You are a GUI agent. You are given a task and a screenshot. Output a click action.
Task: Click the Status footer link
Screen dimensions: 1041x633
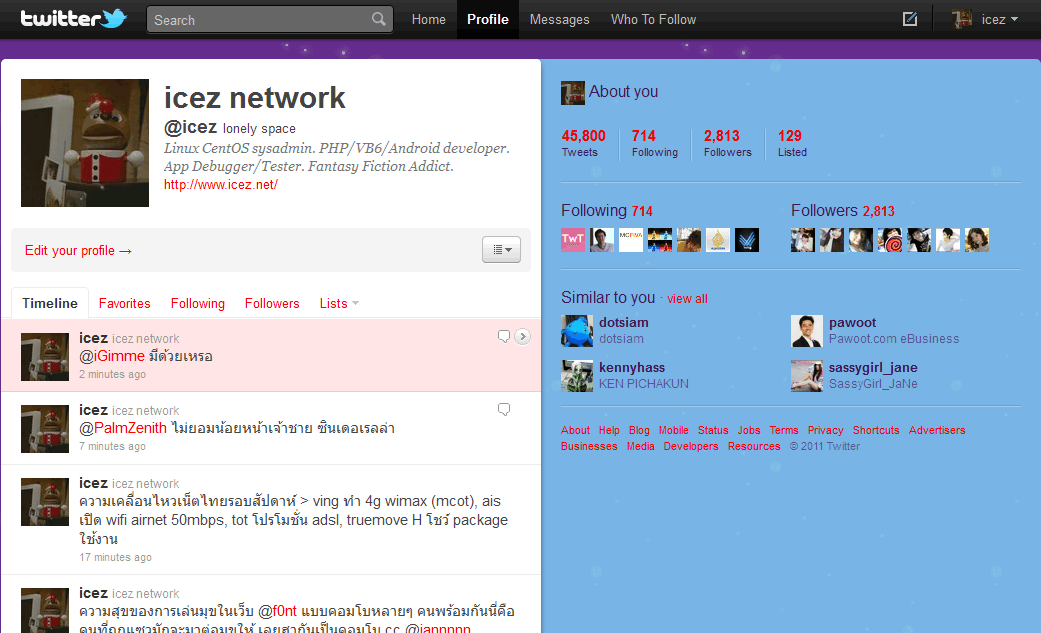[713, 430]
